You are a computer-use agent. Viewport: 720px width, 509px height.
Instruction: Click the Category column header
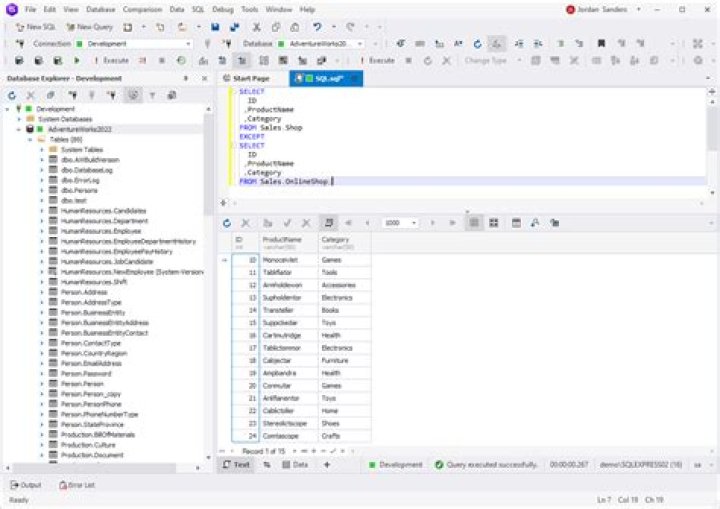point(345,243)
